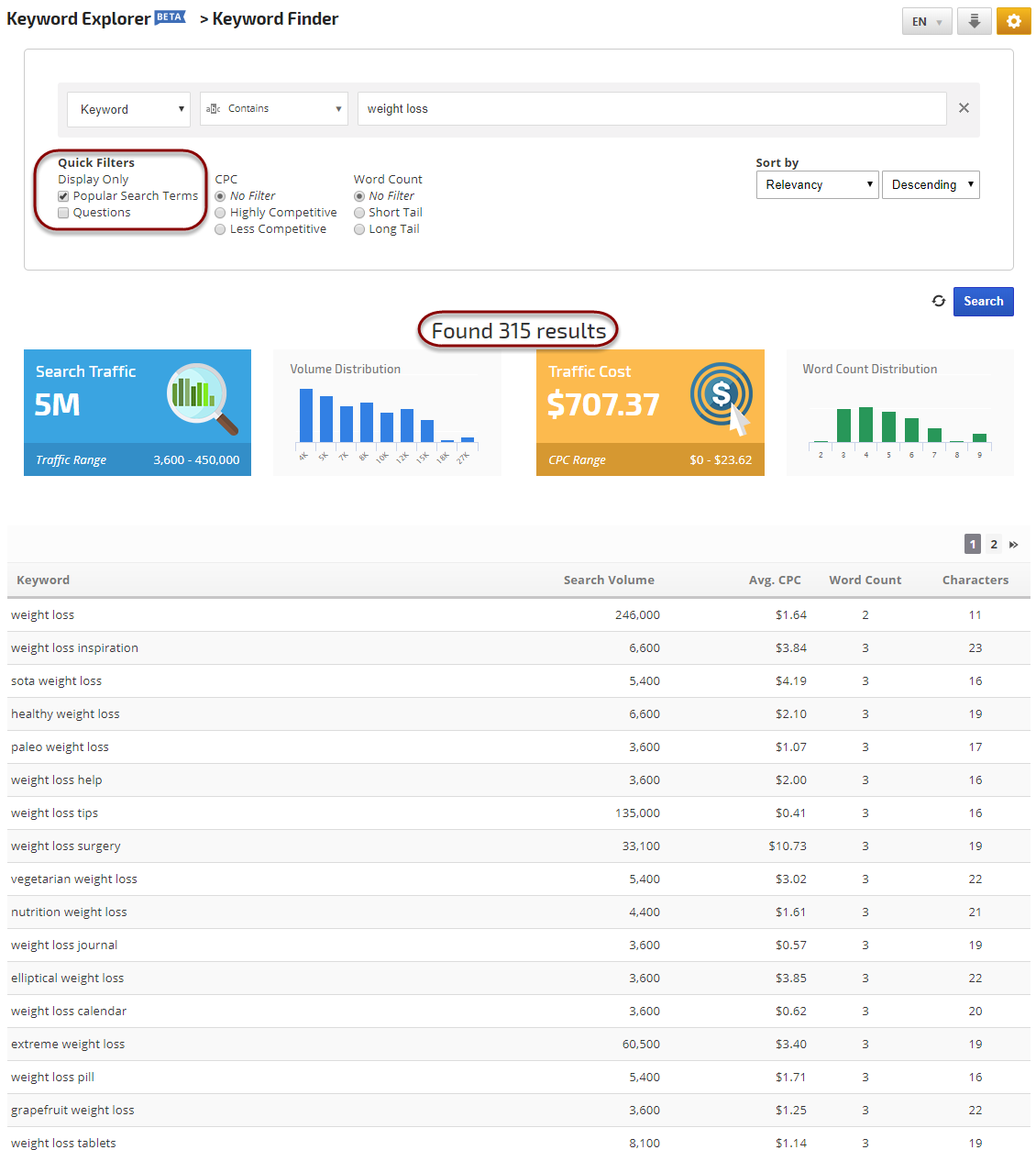Select Highly Competitive CPC radio button
Screen dimensions: 1036x1150
pos(220,213)
